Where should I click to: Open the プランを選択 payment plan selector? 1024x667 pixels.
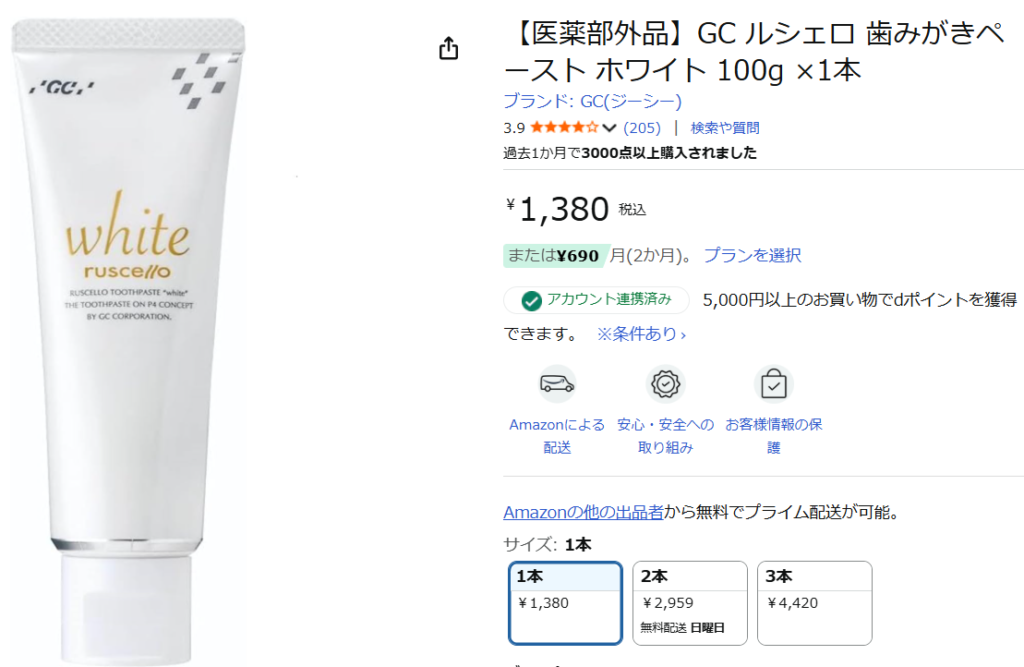(752, 255)
